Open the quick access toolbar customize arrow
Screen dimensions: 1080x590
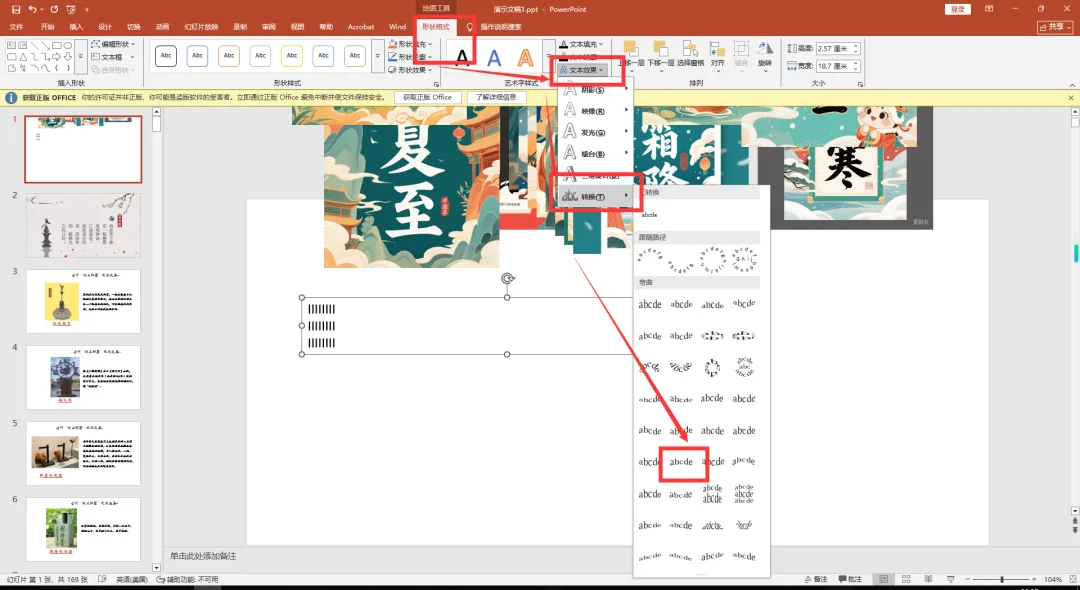coord(87,10)
